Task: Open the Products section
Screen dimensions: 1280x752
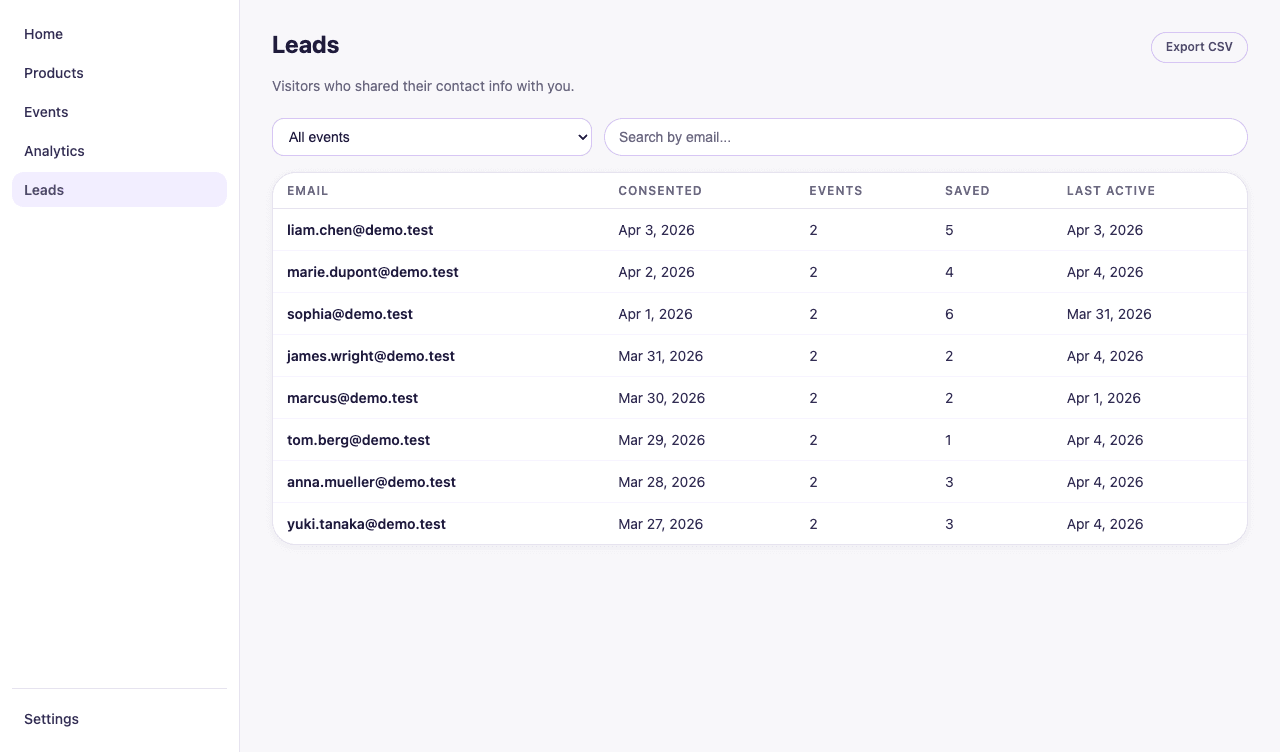Action: [53, 73]
